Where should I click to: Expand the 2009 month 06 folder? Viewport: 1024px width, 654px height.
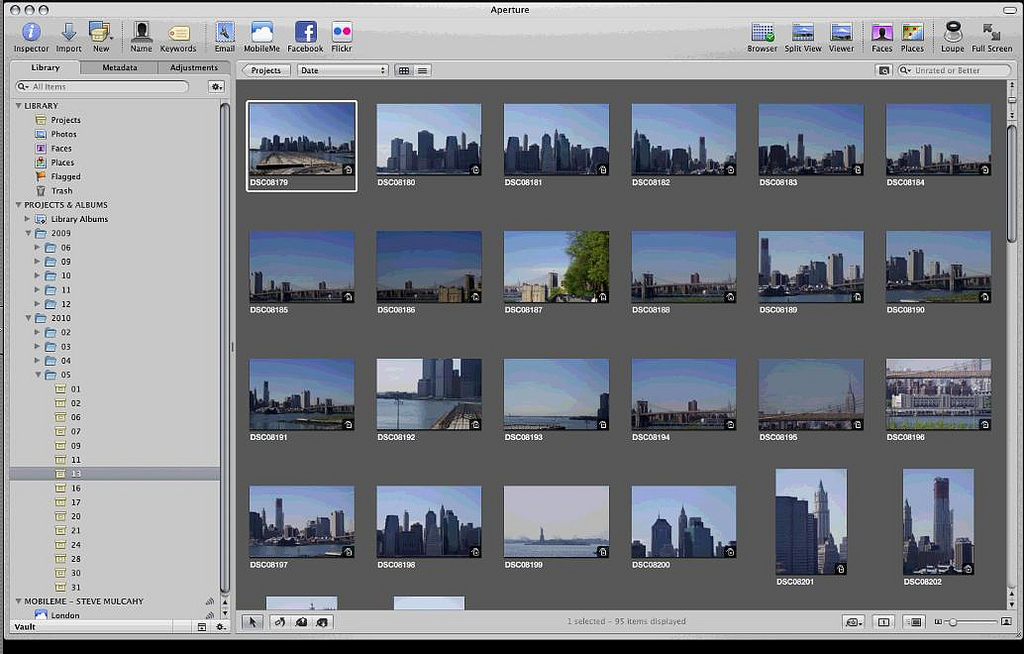coord(38,247)
